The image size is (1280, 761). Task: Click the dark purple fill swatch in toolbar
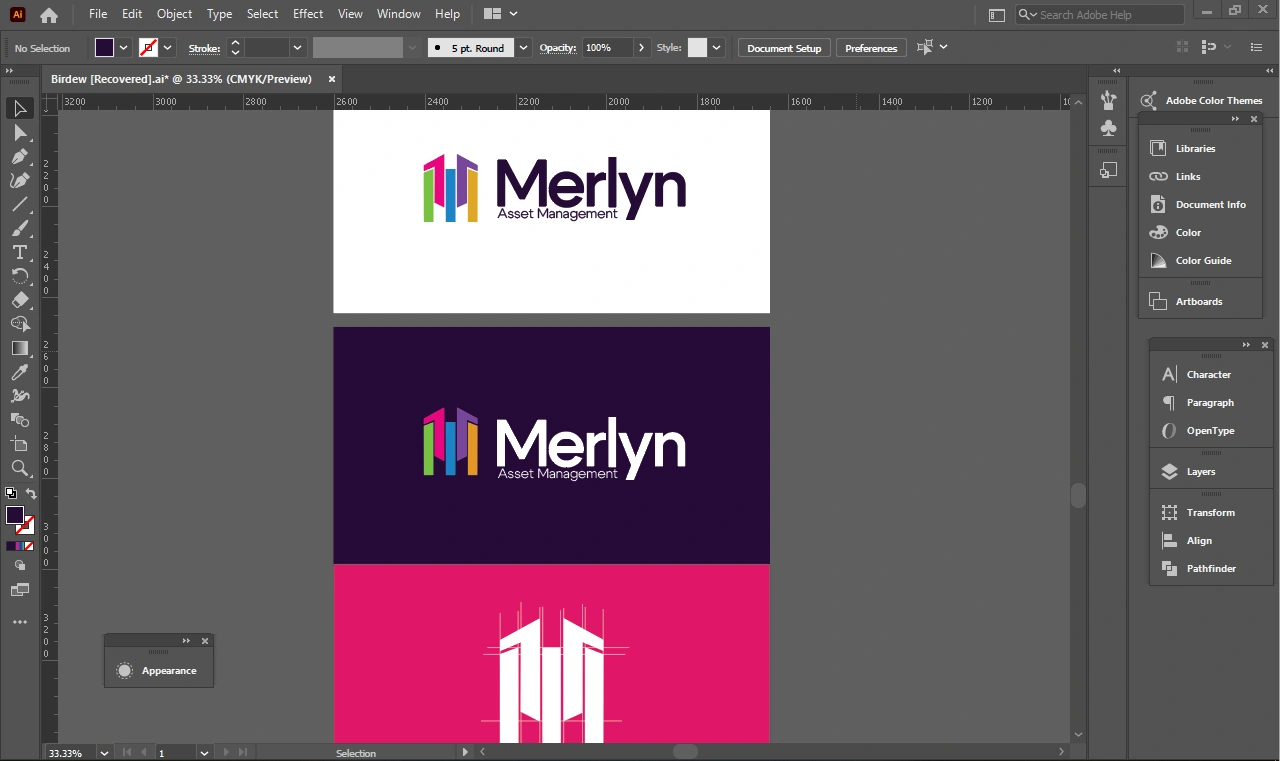(15, 515)
